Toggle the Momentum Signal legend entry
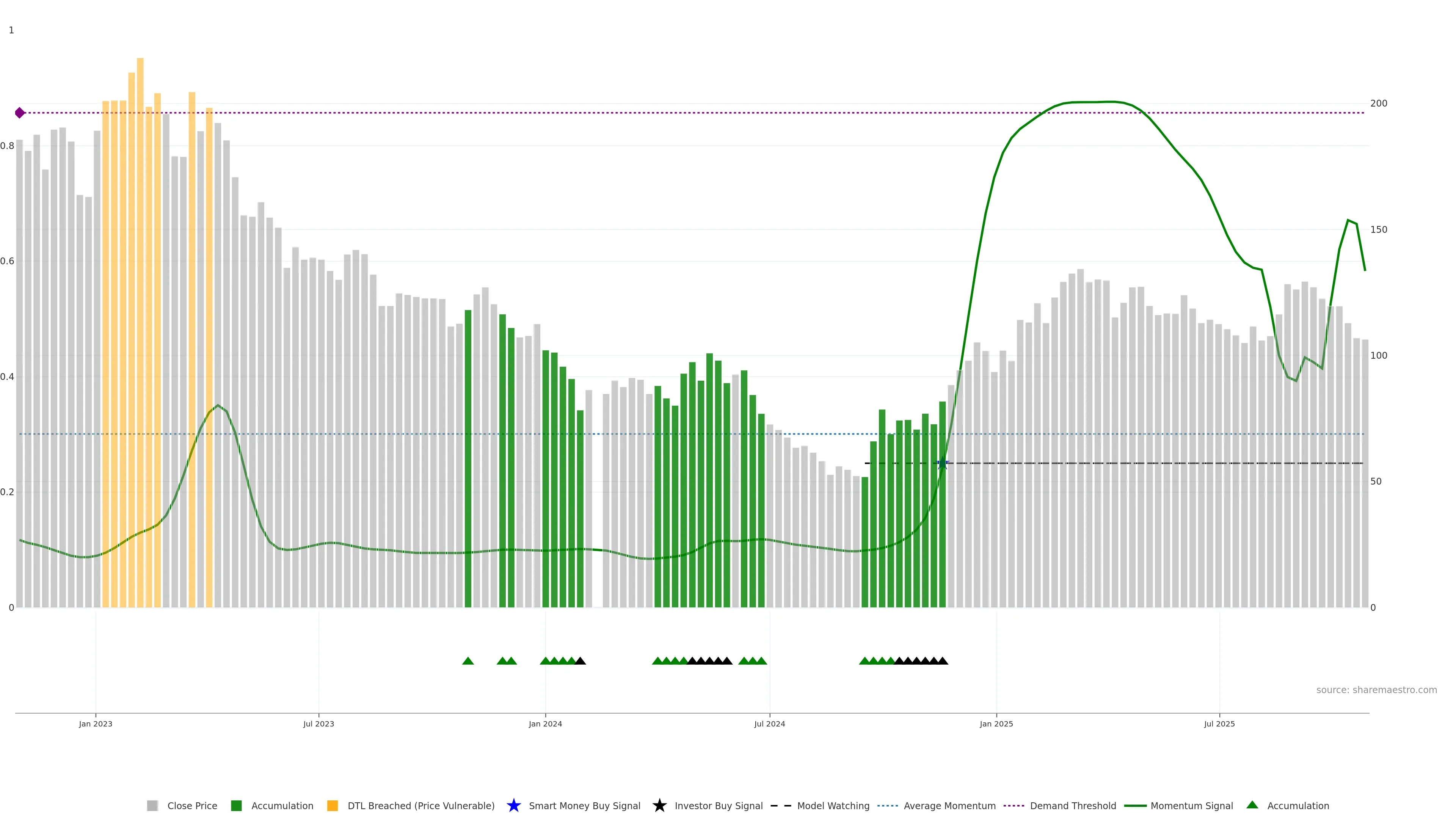 pyautogui.click(x=1191, y=805)
